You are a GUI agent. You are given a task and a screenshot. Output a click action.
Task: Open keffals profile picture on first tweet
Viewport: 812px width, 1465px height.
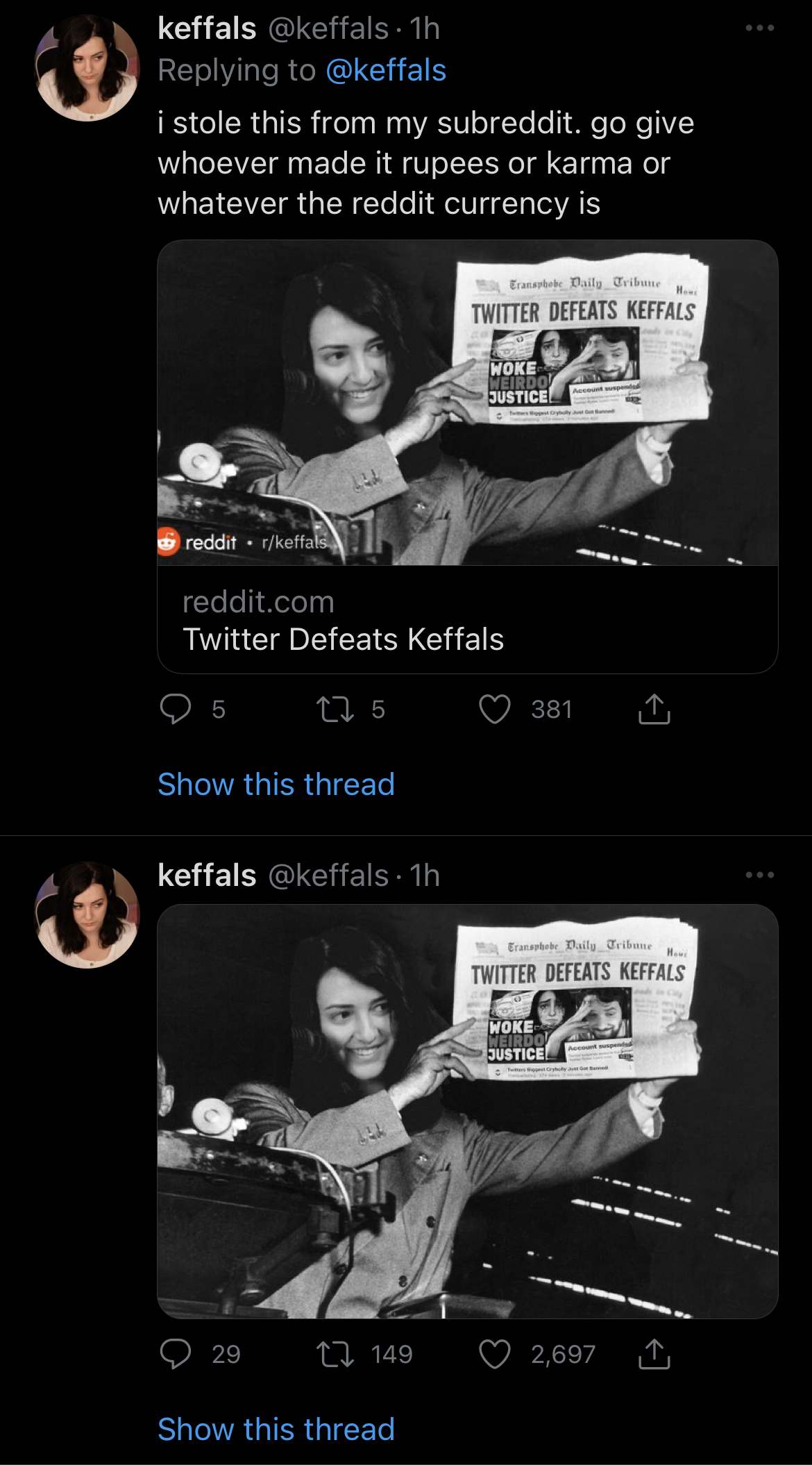tap(87, 69)
